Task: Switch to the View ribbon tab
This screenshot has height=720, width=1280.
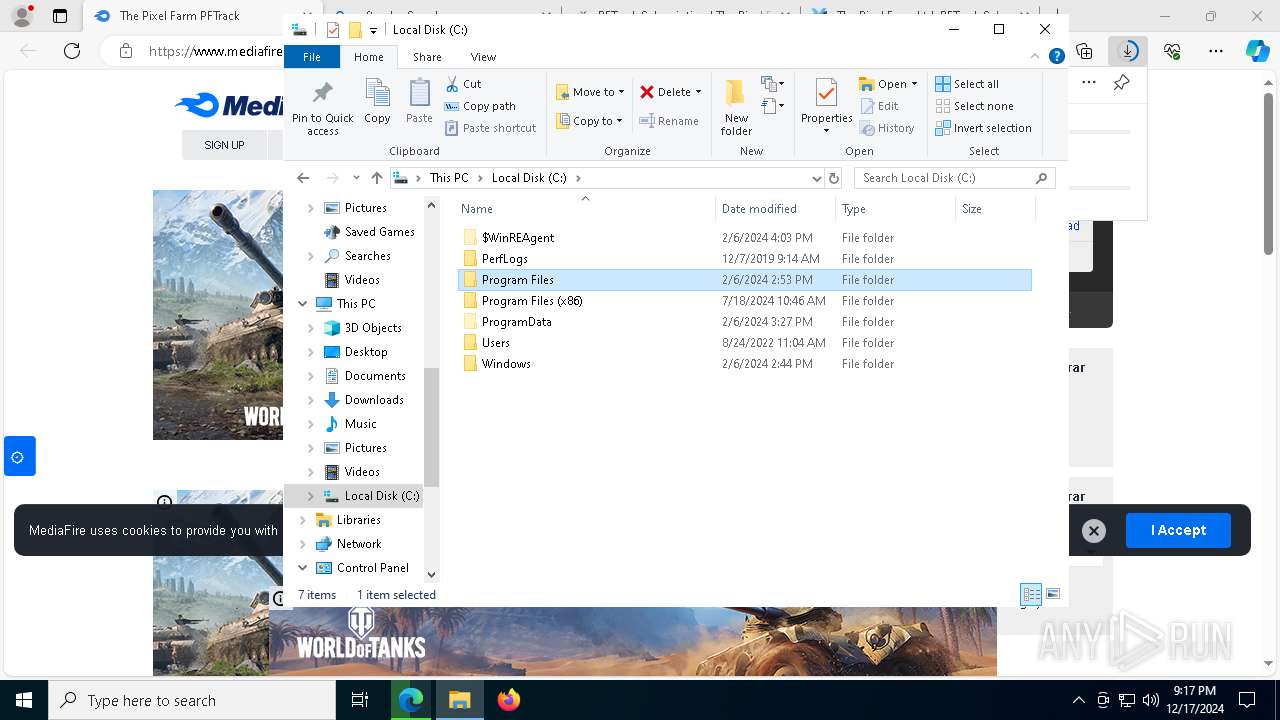Action: click(x=483, y=57)
